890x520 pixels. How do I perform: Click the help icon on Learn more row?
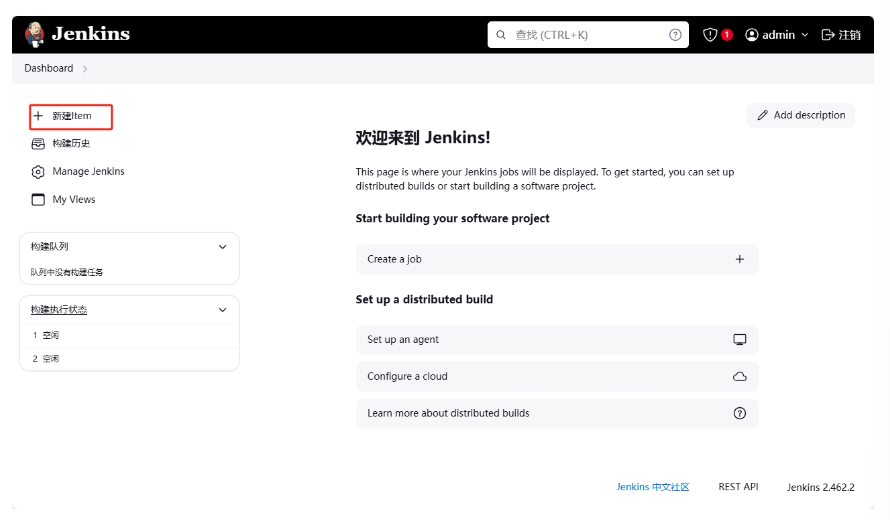[740, 413]
